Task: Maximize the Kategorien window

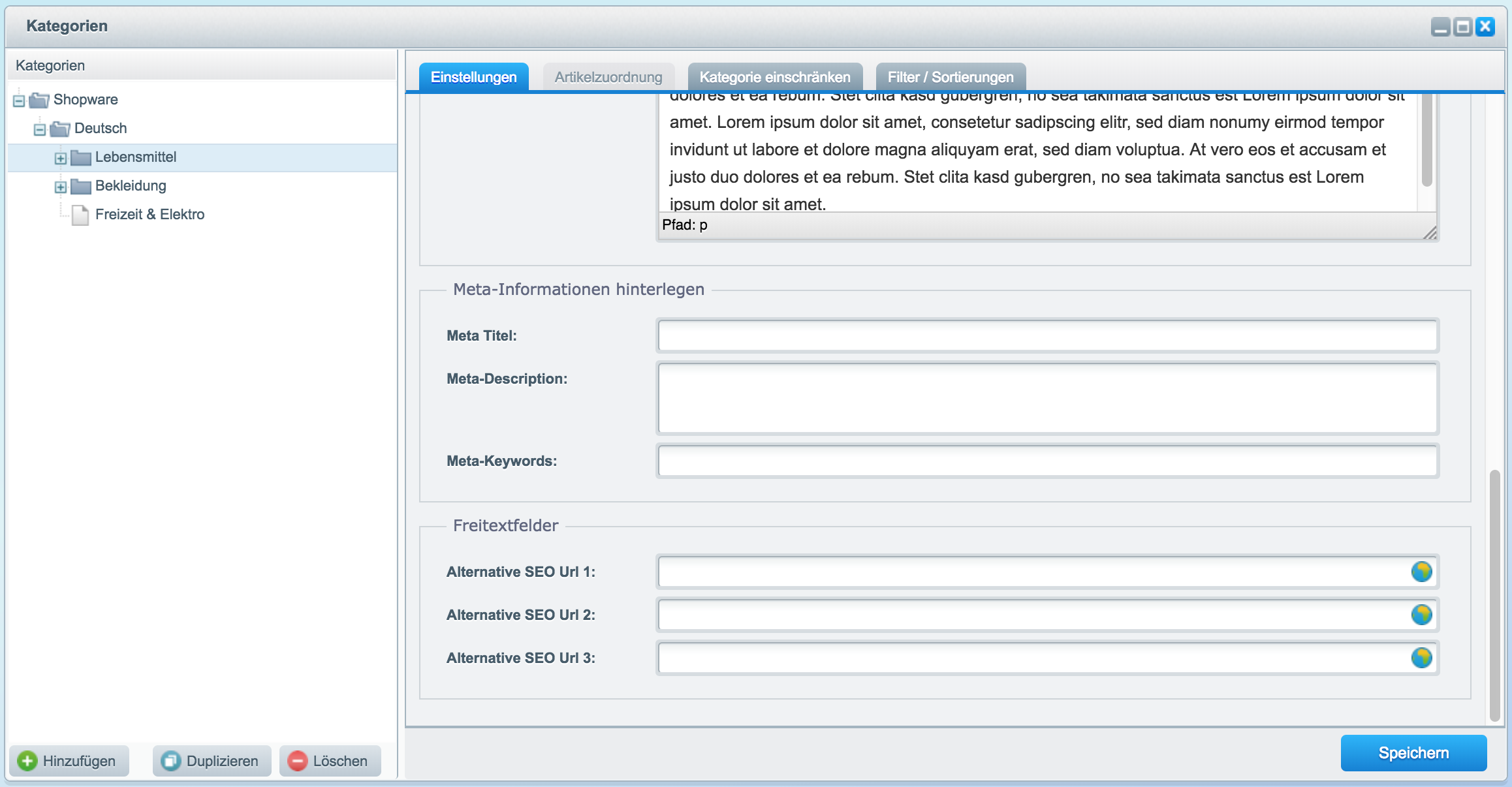Action: point(1463,27)
